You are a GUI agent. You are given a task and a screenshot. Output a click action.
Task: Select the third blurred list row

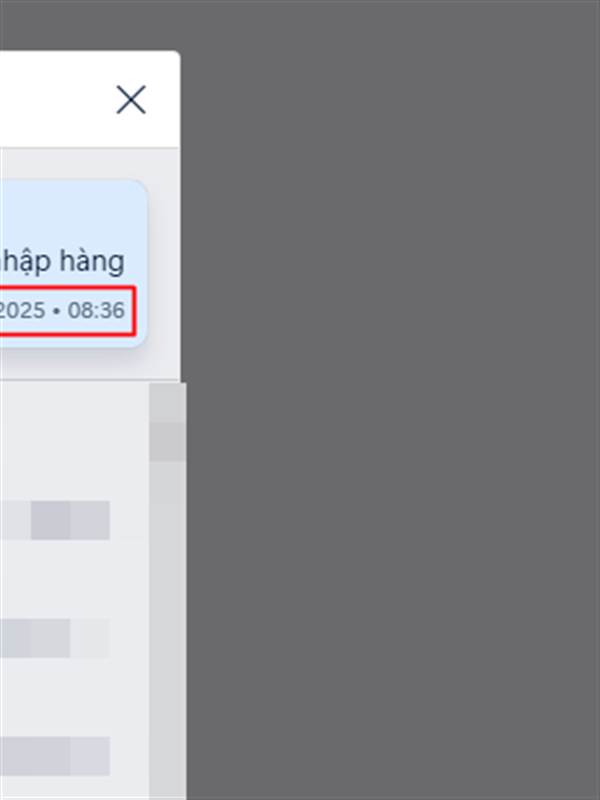click(55, 756)
